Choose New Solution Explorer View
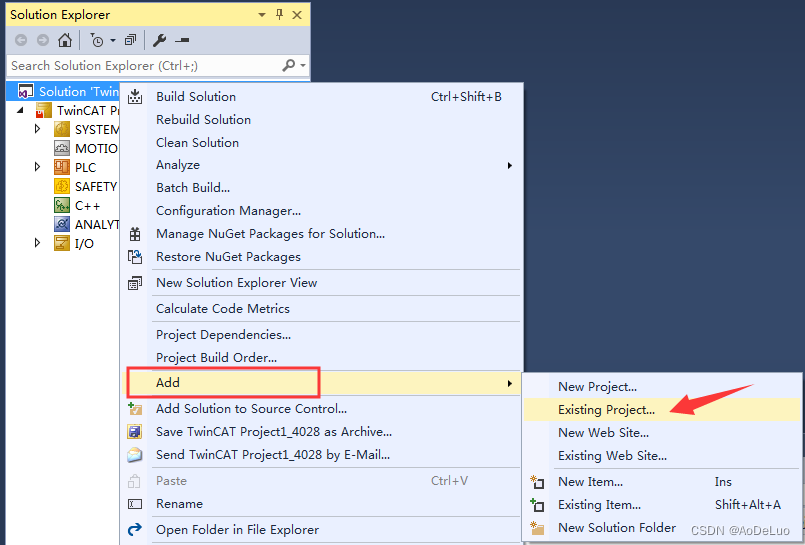The image size is (805, 545). pos(321,283)
